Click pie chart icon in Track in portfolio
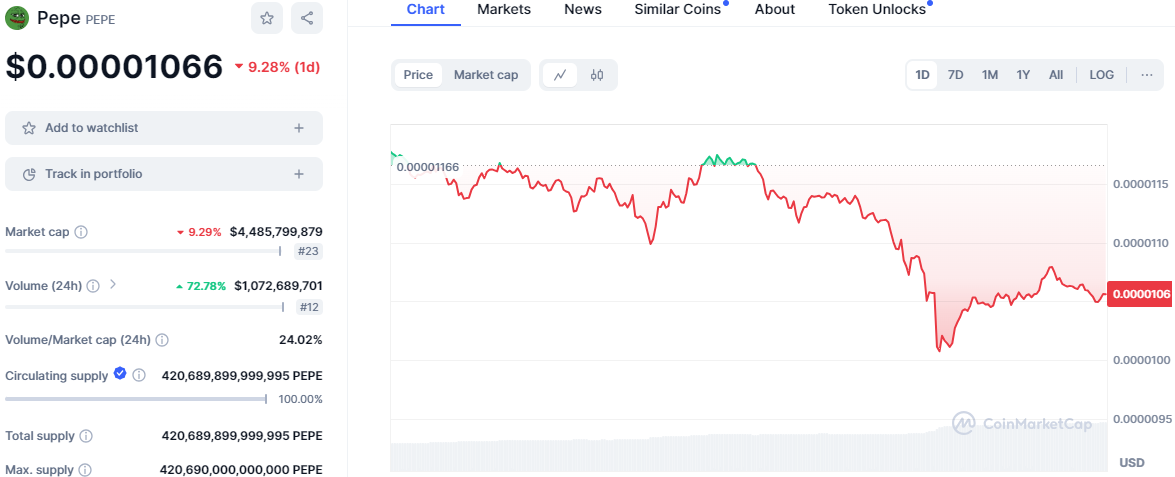This screenshot has height=477, width=1175. [x=29, y=174]
